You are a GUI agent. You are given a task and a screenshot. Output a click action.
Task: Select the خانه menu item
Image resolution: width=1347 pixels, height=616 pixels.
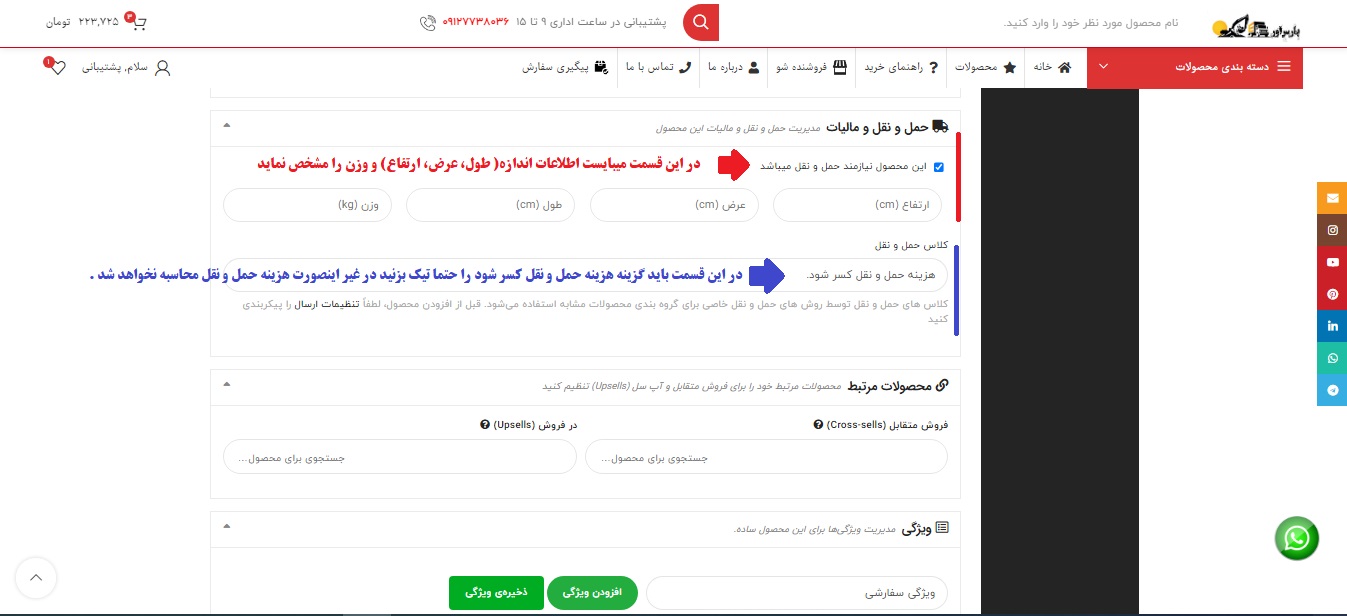point(1055,67)
